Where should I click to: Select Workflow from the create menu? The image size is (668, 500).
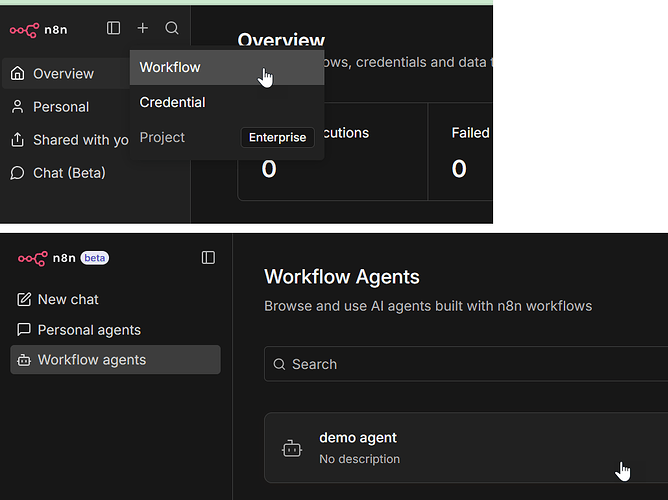pyautogui.click(x=170, y=67)
